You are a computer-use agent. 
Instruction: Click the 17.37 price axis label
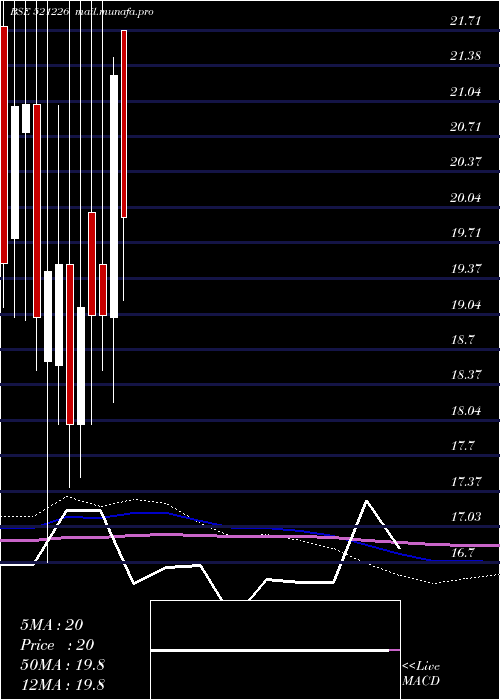tap(466, 482)
